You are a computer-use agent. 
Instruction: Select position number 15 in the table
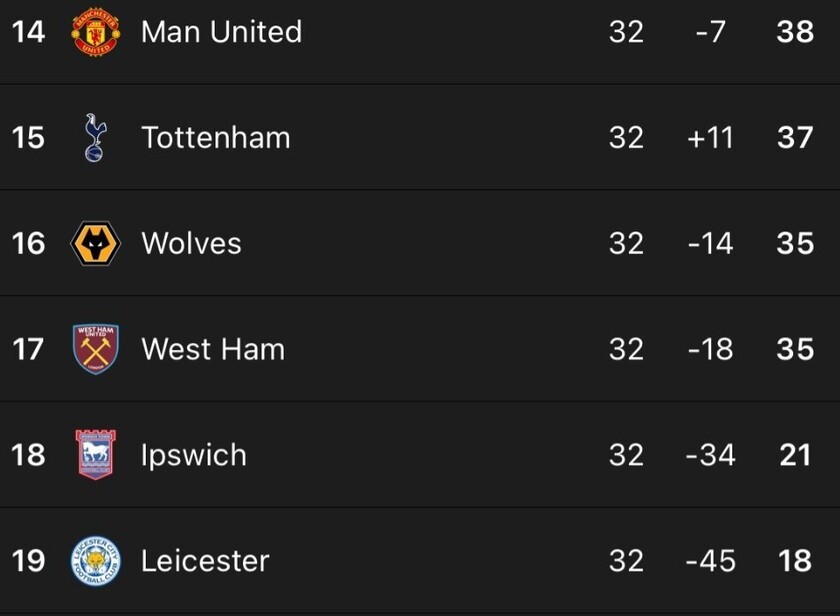tap(28, 138)
